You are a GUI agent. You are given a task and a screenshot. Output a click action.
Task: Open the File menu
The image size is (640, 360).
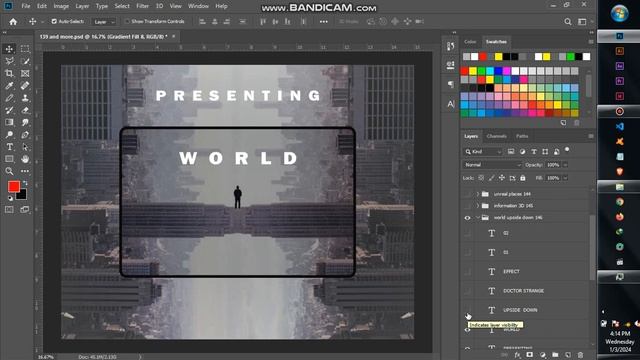point(26,6)
